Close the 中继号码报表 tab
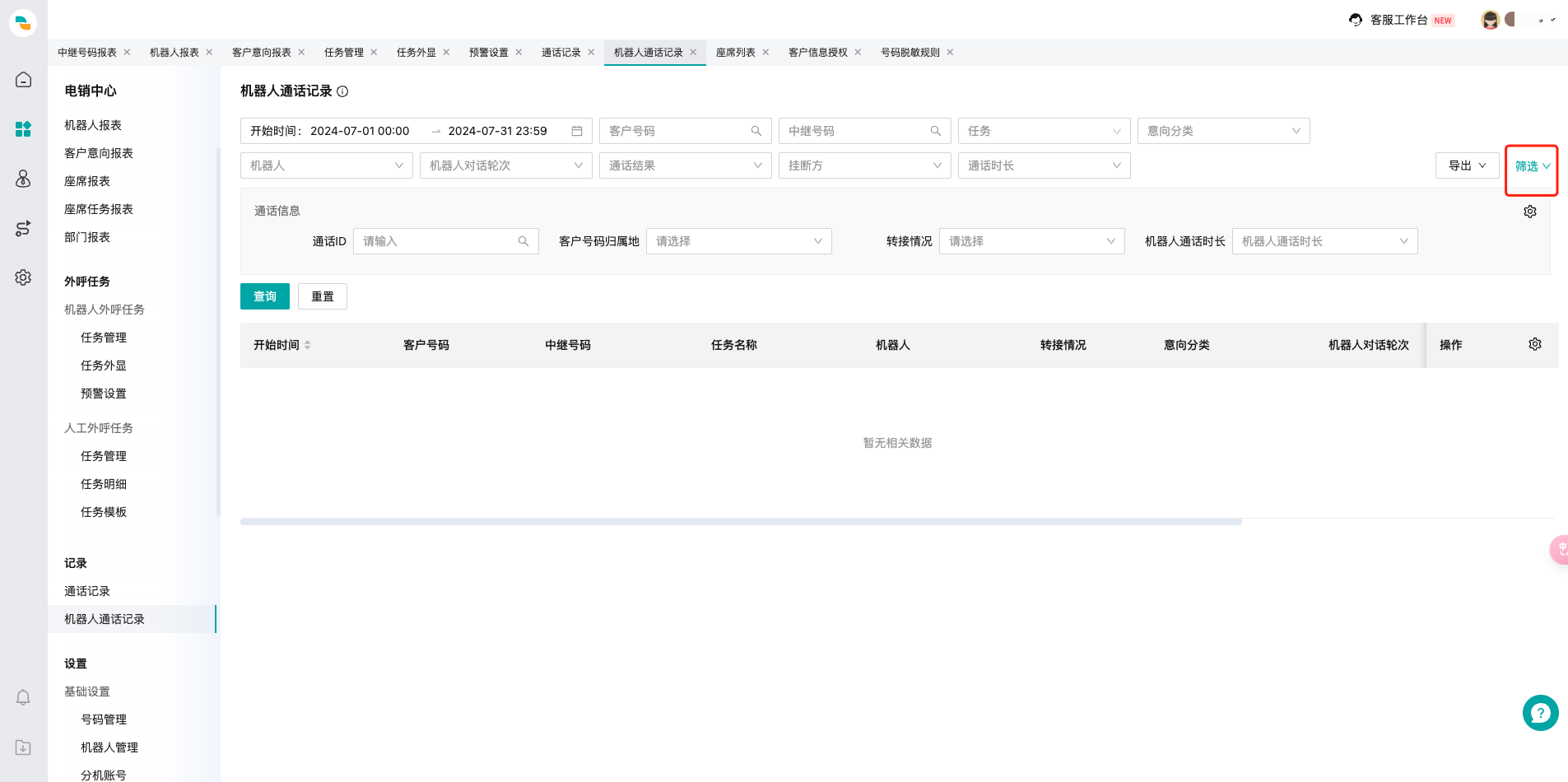1568x782 pixels. (x=127, y=52)
